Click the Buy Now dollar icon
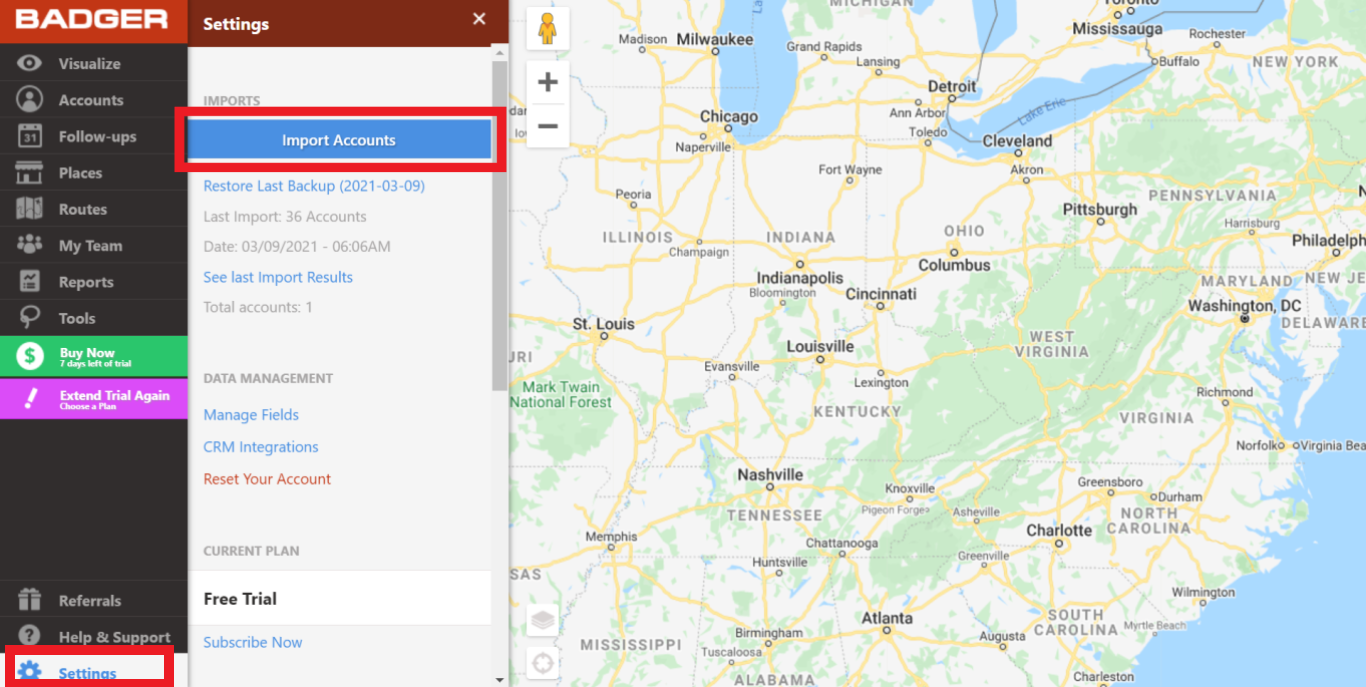This screenshot has width=1366, height=687. pyautogui.click(x=30, y=356)
